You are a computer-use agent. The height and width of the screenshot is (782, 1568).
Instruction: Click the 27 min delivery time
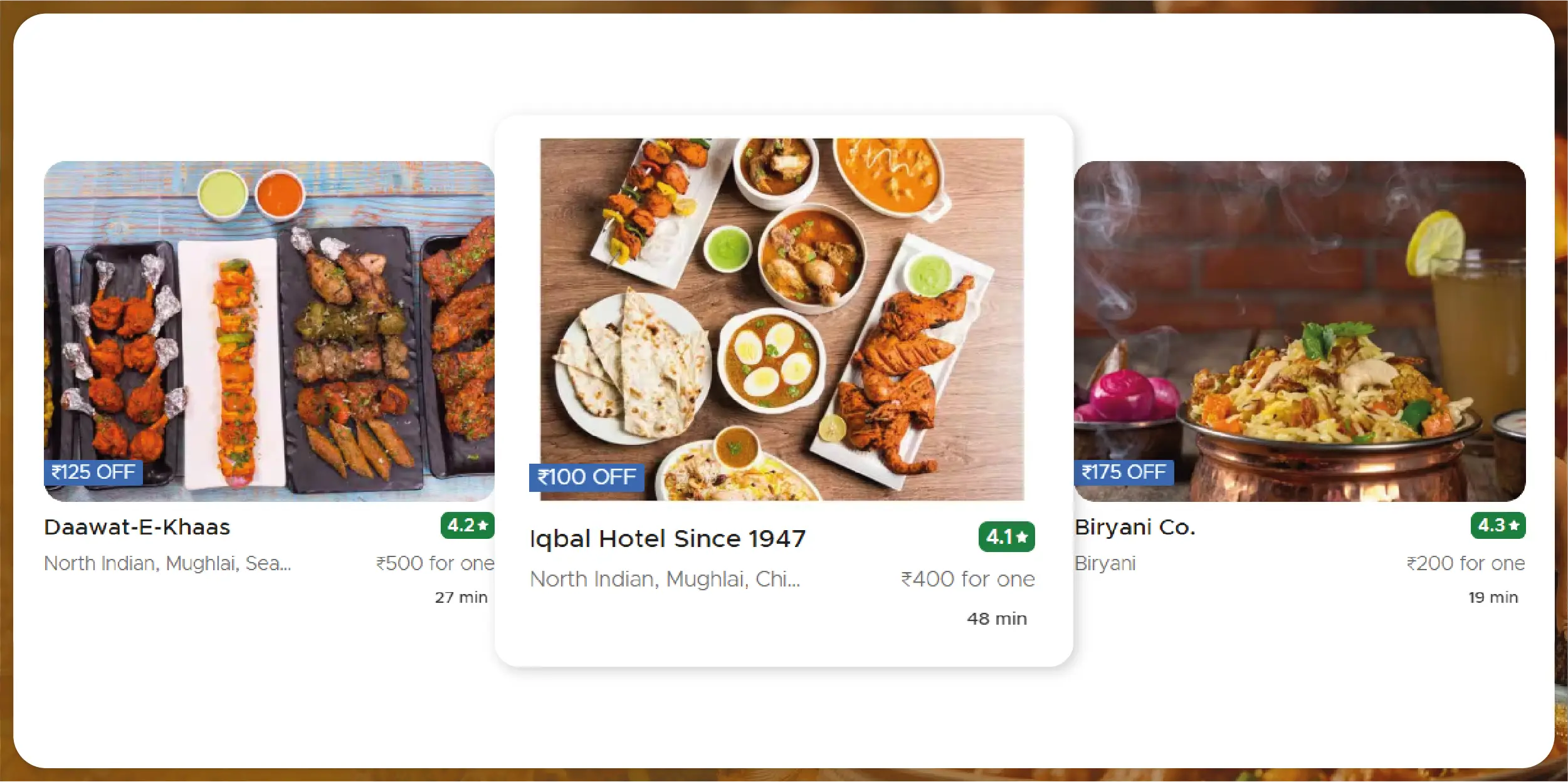(461, 598)
